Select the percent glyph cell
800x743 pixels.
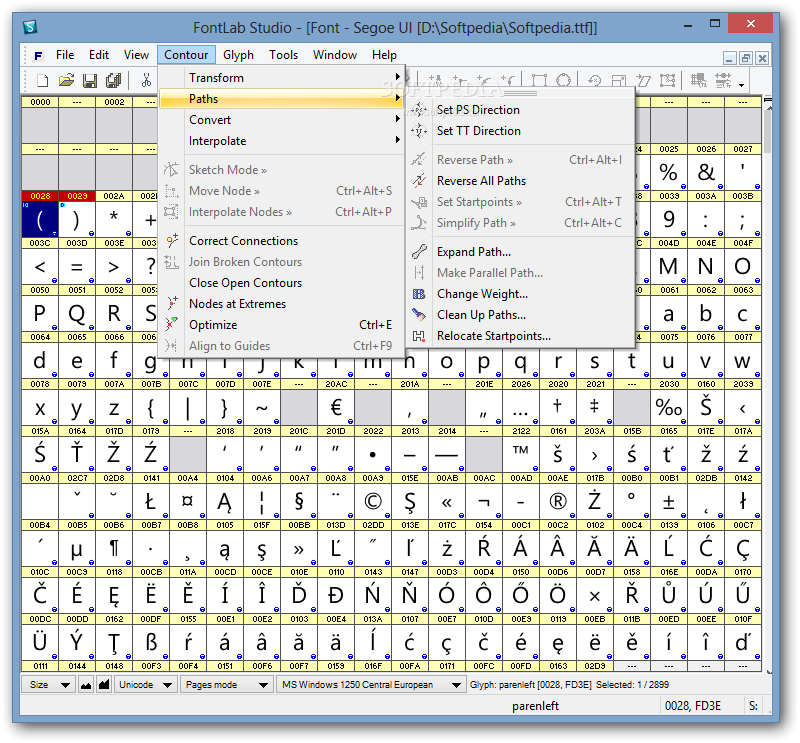669,172
